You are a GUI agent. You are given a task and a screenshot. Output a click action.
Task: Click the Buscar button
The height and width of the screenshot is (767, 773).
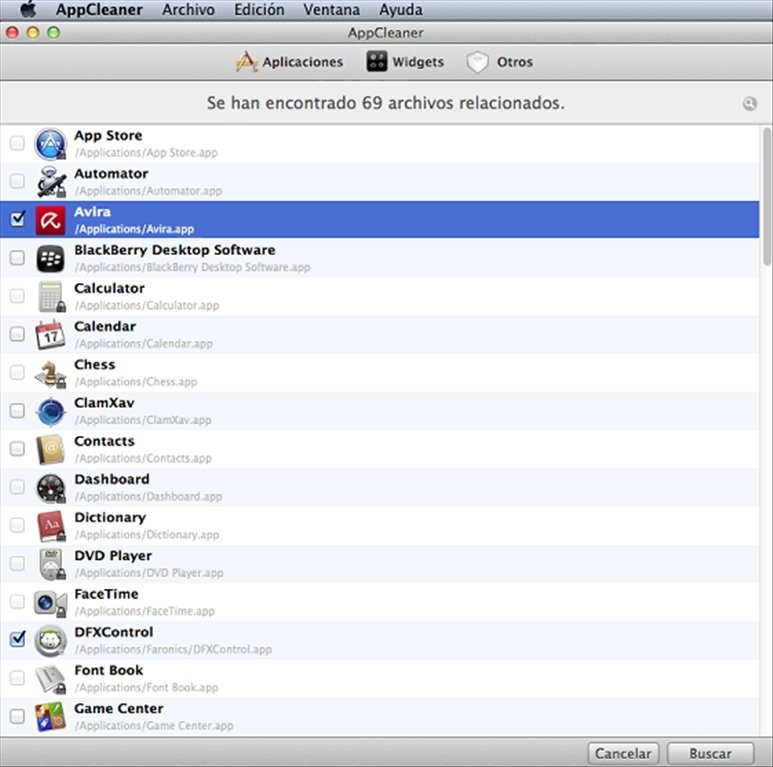(710, 754)
